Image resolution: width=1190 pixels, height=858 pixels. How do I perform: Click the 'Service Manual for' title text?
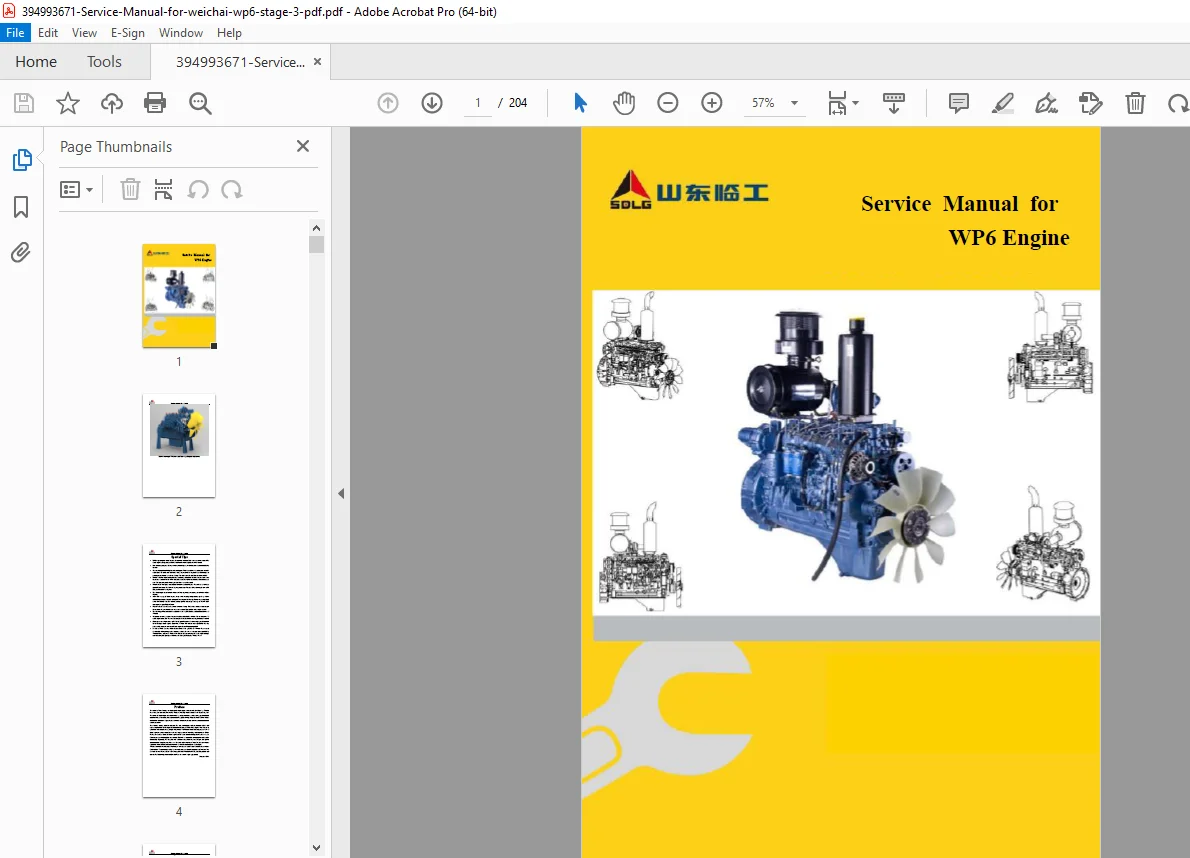pyautogui.click(x=959, y=204)
